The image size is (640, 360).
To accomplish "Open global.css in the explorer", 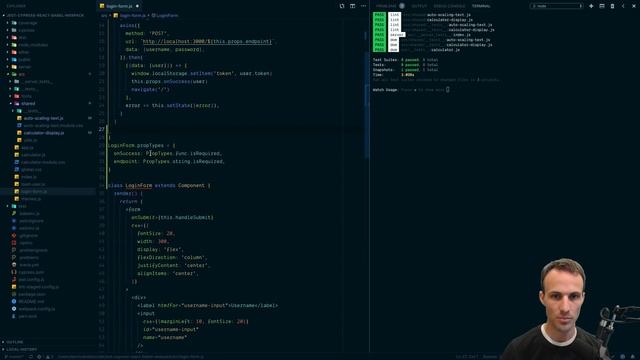I will (x=31, y=170).
